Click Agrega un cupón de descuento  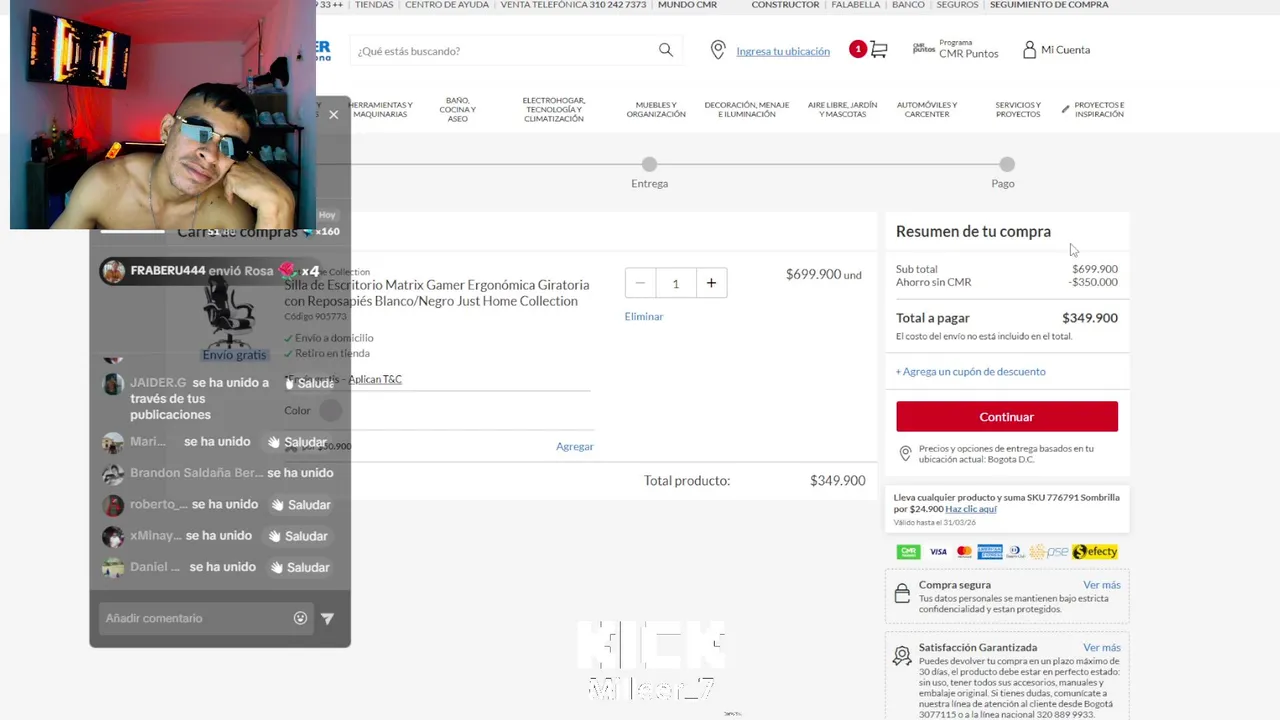[x=970, y=371]
